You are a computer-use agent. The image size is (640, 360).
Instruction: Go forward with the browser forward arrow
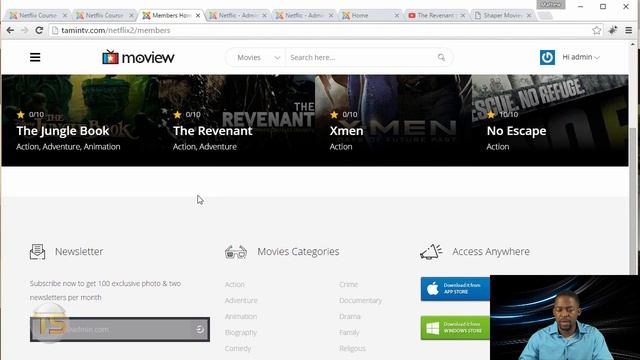point(24,30)
